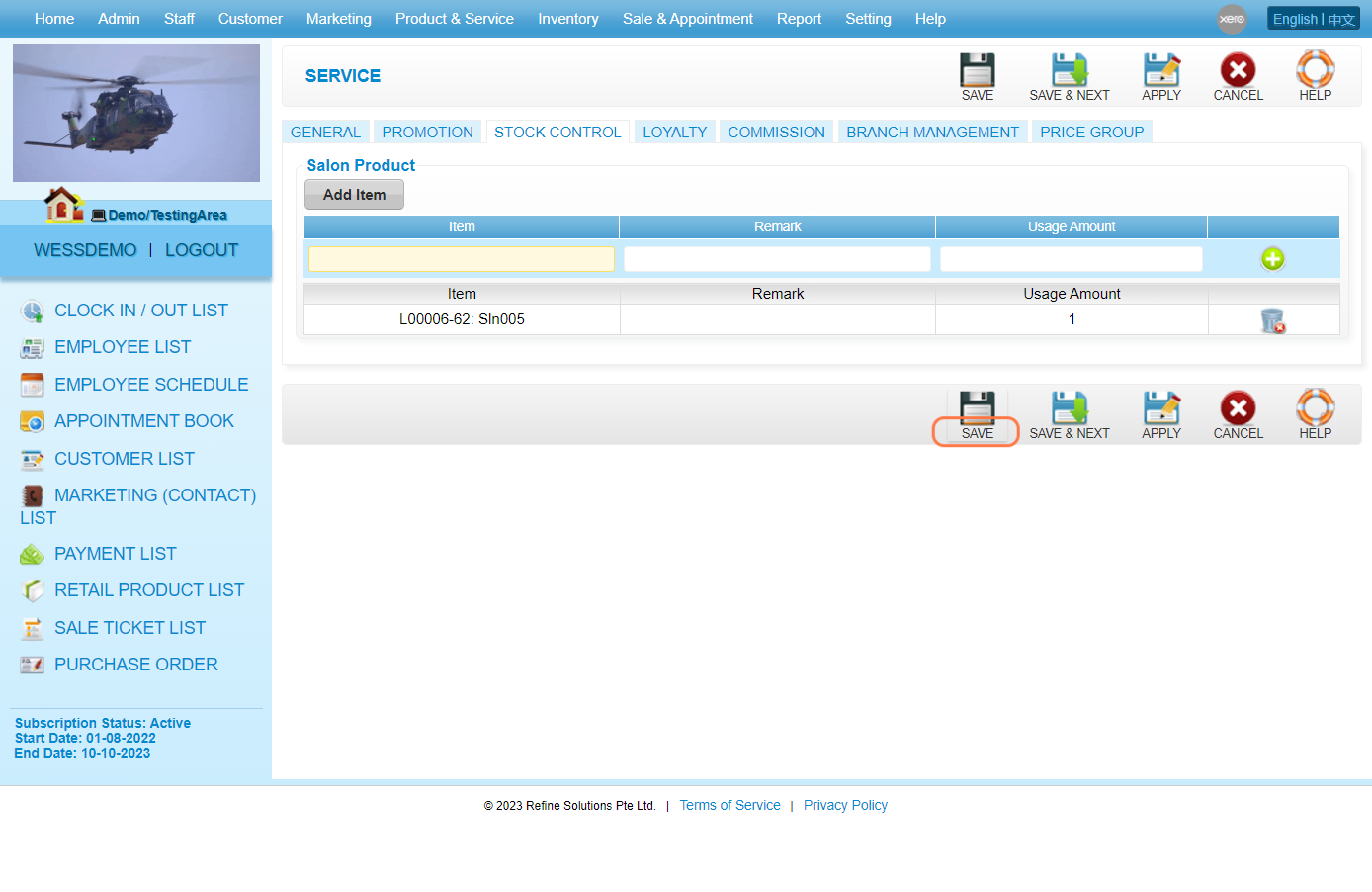Switch language to Chinese 中文
The image size is (1372, 892).
tap(1341, 19)
